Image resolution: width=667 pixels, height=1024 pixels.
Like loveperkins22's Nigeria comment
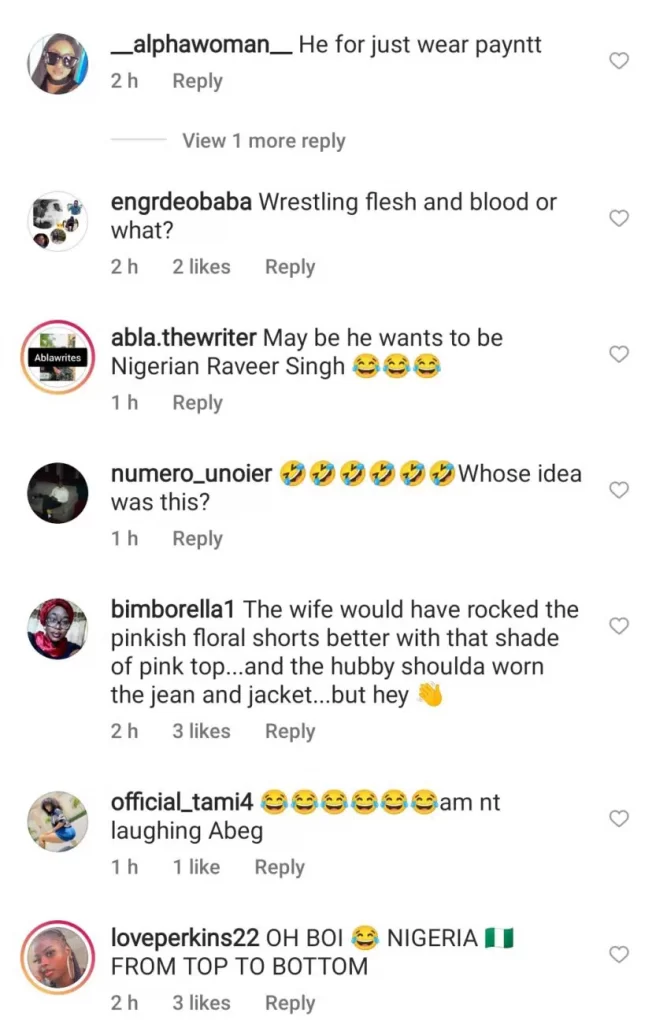tap(619, 954)
